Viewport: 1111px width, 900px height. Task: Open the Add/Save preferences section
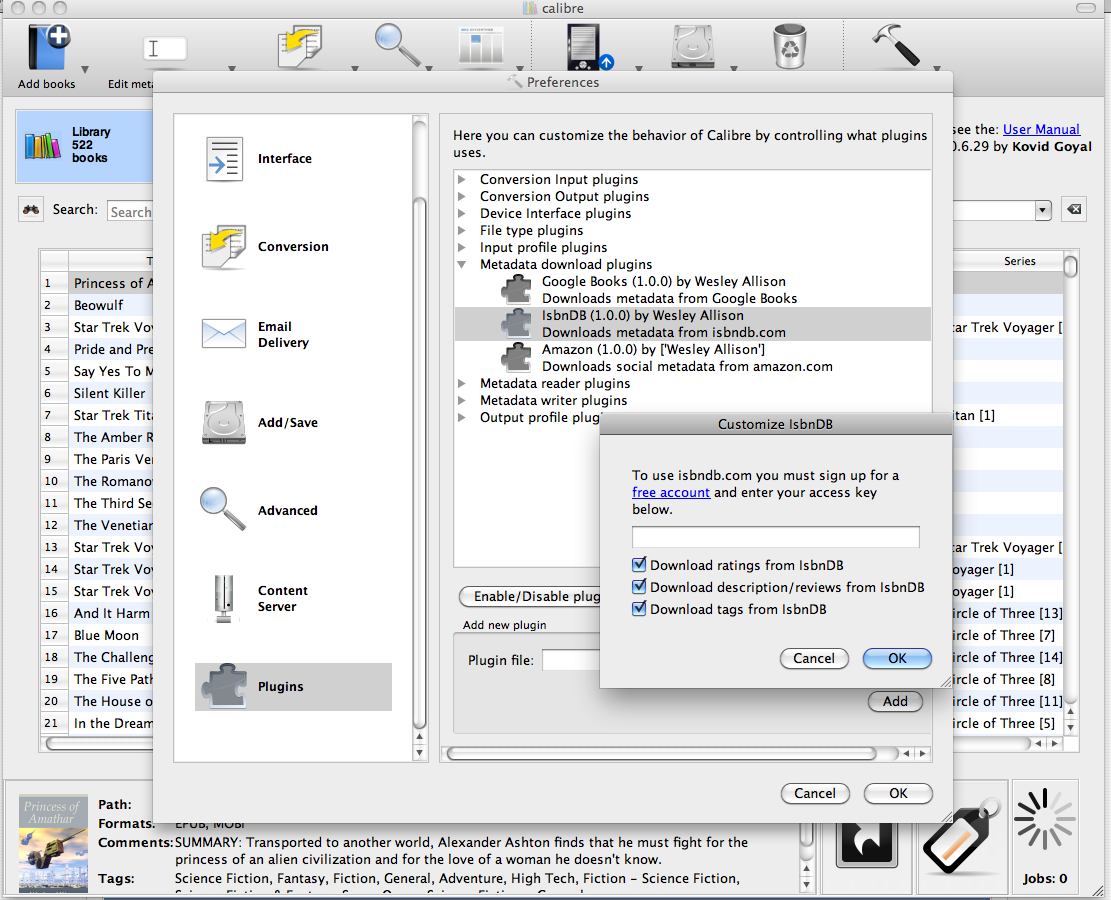[293, 422]
